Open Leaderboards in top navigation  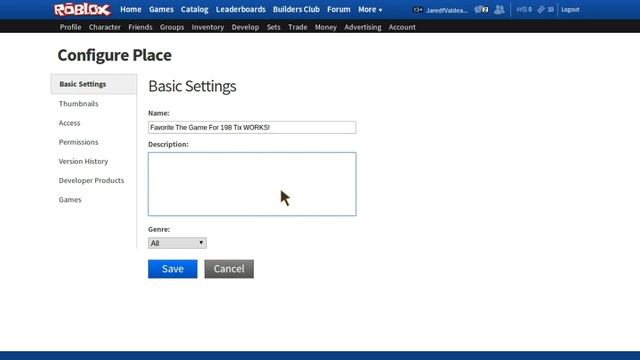click(240, 9)
